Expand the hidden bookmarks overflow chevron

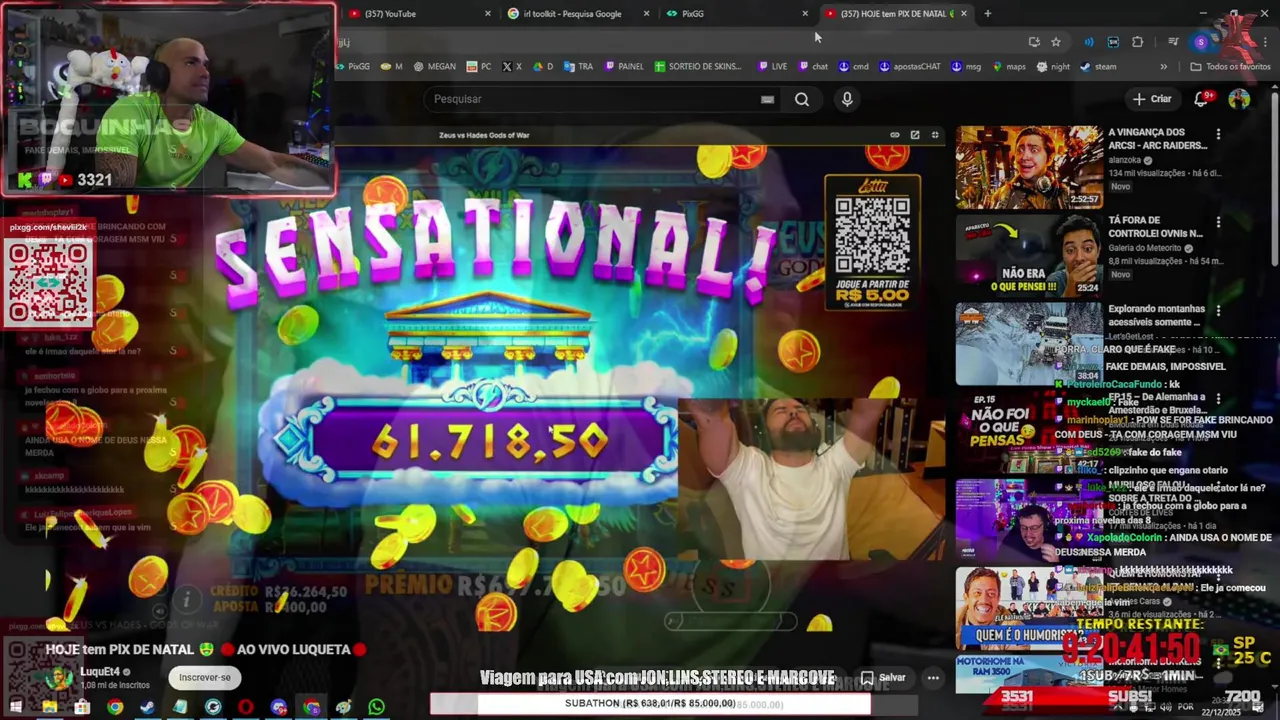point(1163,67)
